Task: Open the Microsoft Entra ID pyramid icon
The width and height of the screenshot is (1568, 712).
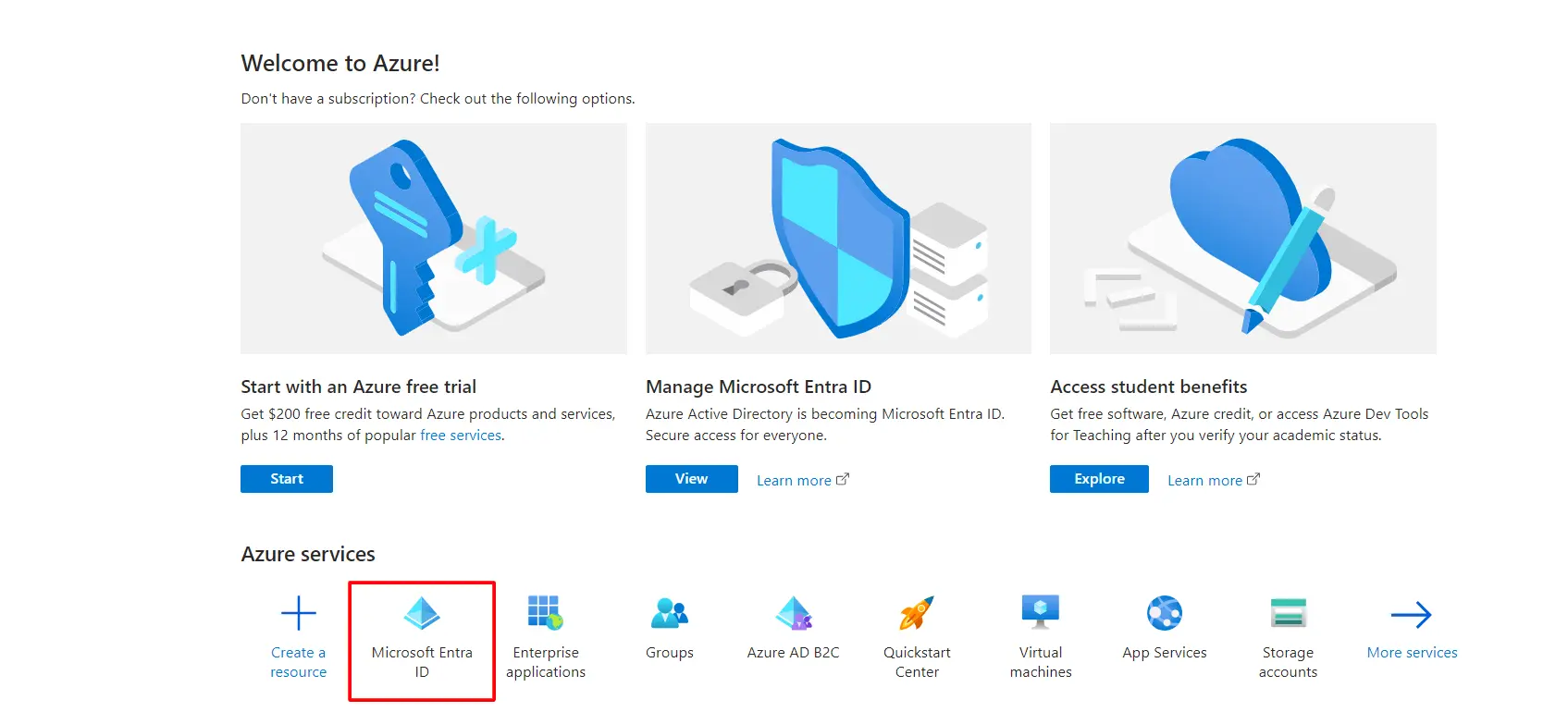Action: coord(422,613)
